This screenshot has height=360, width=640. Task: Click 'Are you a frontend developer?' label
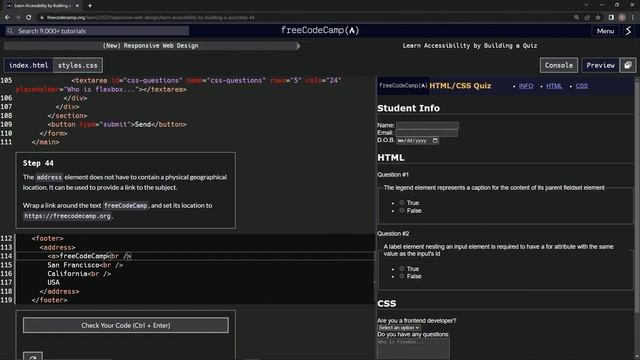pyautogui.click(x=417, y=321)
